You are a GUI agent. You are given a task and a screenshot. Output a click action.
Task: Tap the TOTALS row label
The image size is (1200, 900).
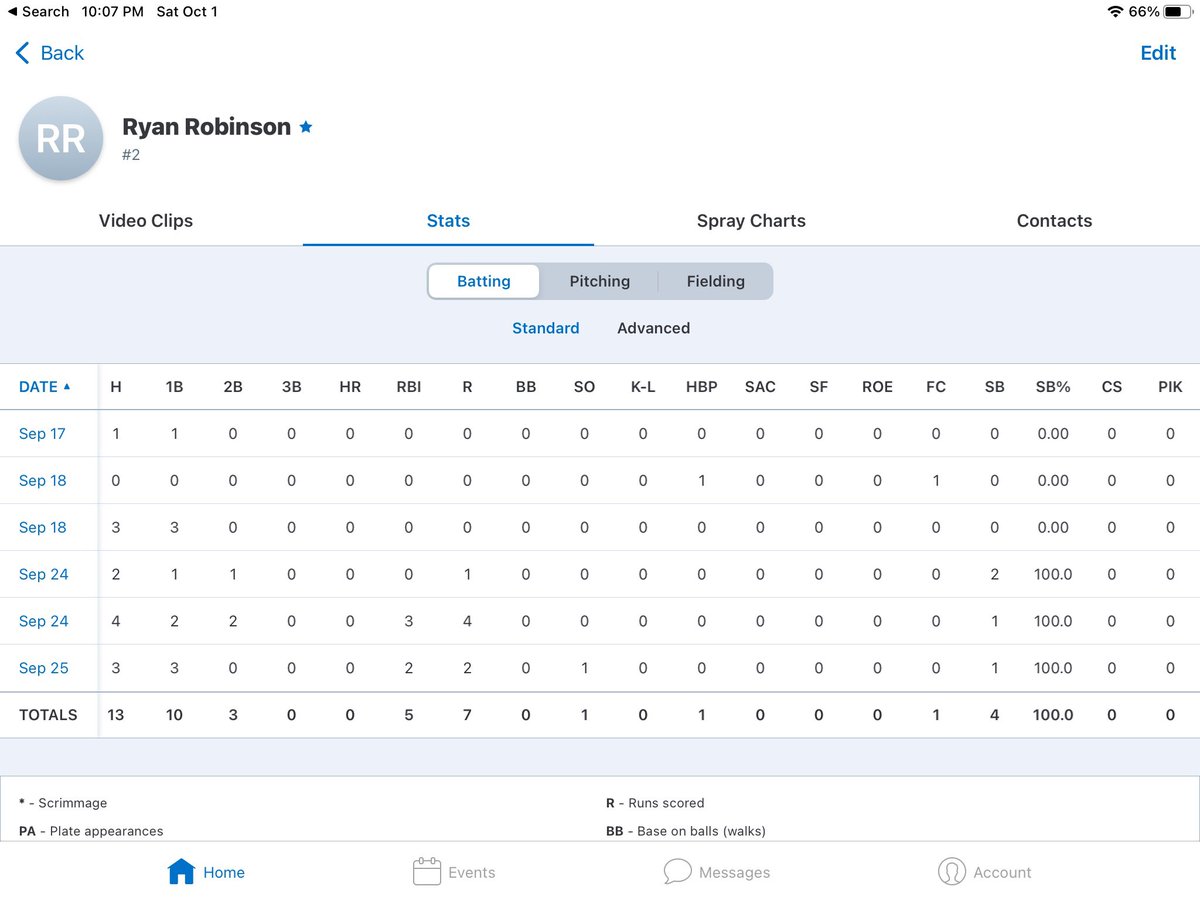pyautogui.click(x=48, y=715)
